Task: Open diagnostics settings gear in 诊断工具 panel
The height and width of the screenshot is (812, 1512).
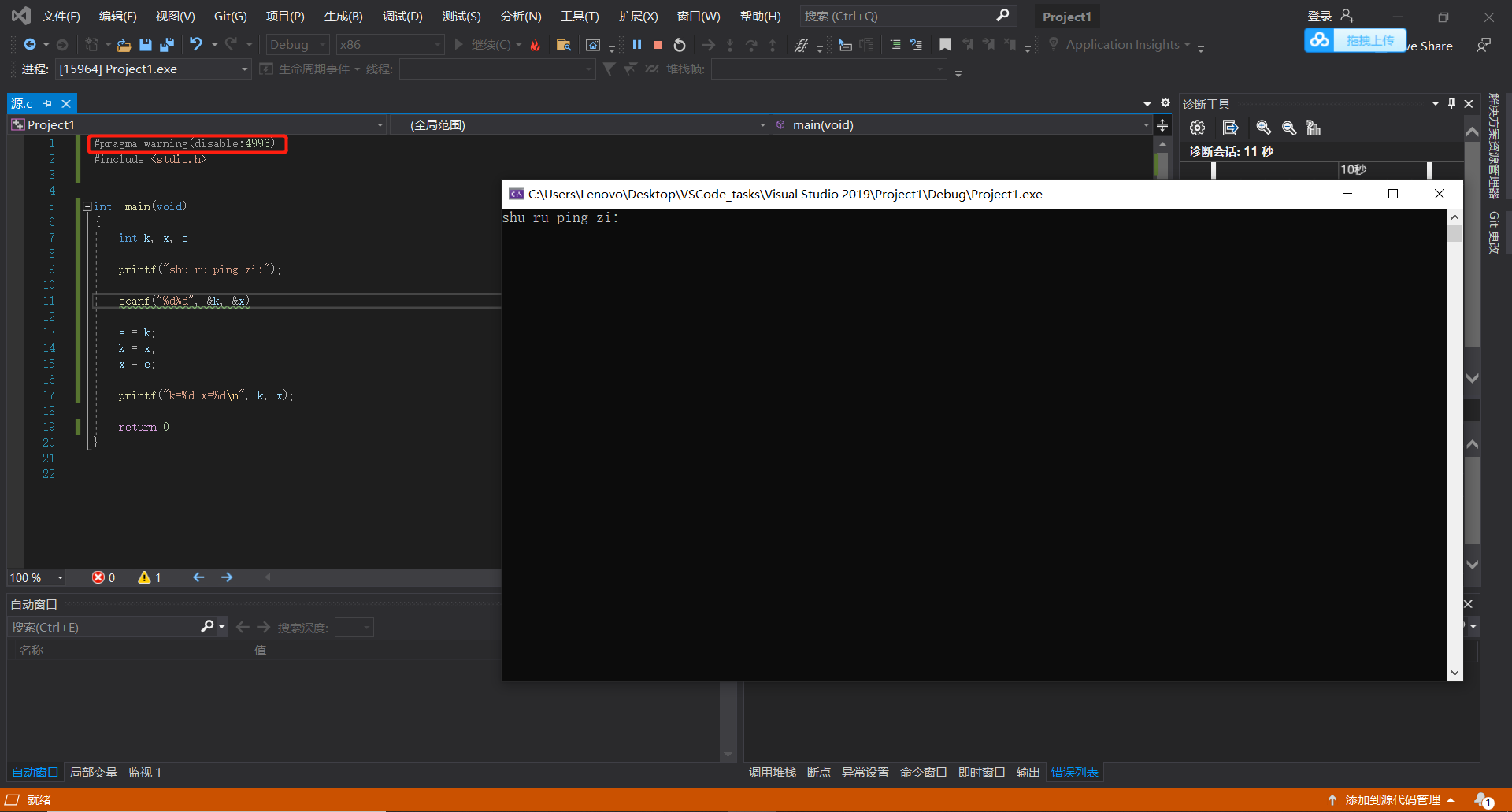Action: tap(1197, 128)
